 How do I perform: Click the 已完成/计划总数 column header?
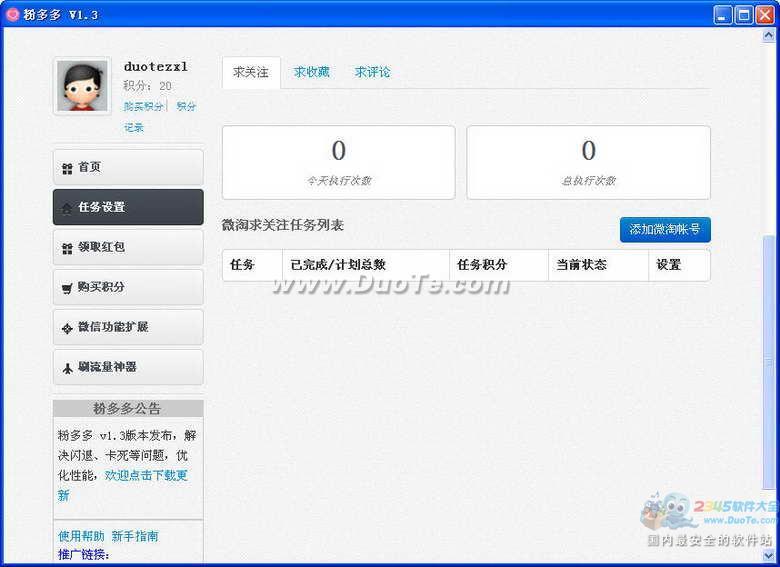[x=338, y=265]
